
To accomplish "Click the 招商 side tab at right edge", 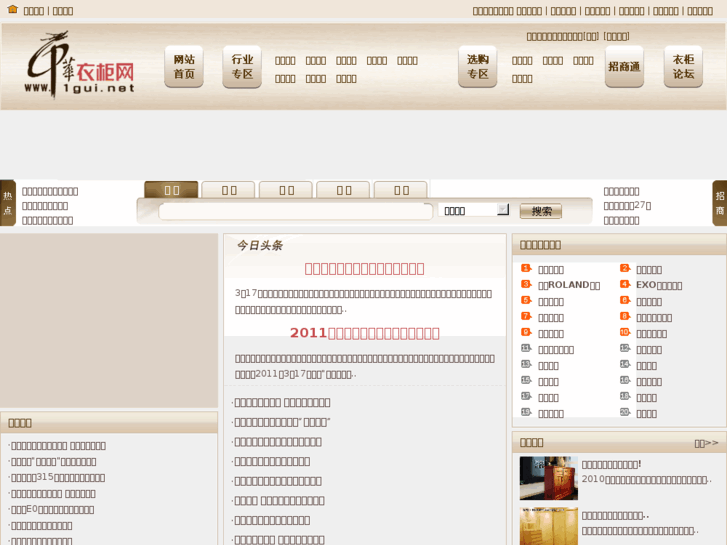I will (x=720, y=203).
